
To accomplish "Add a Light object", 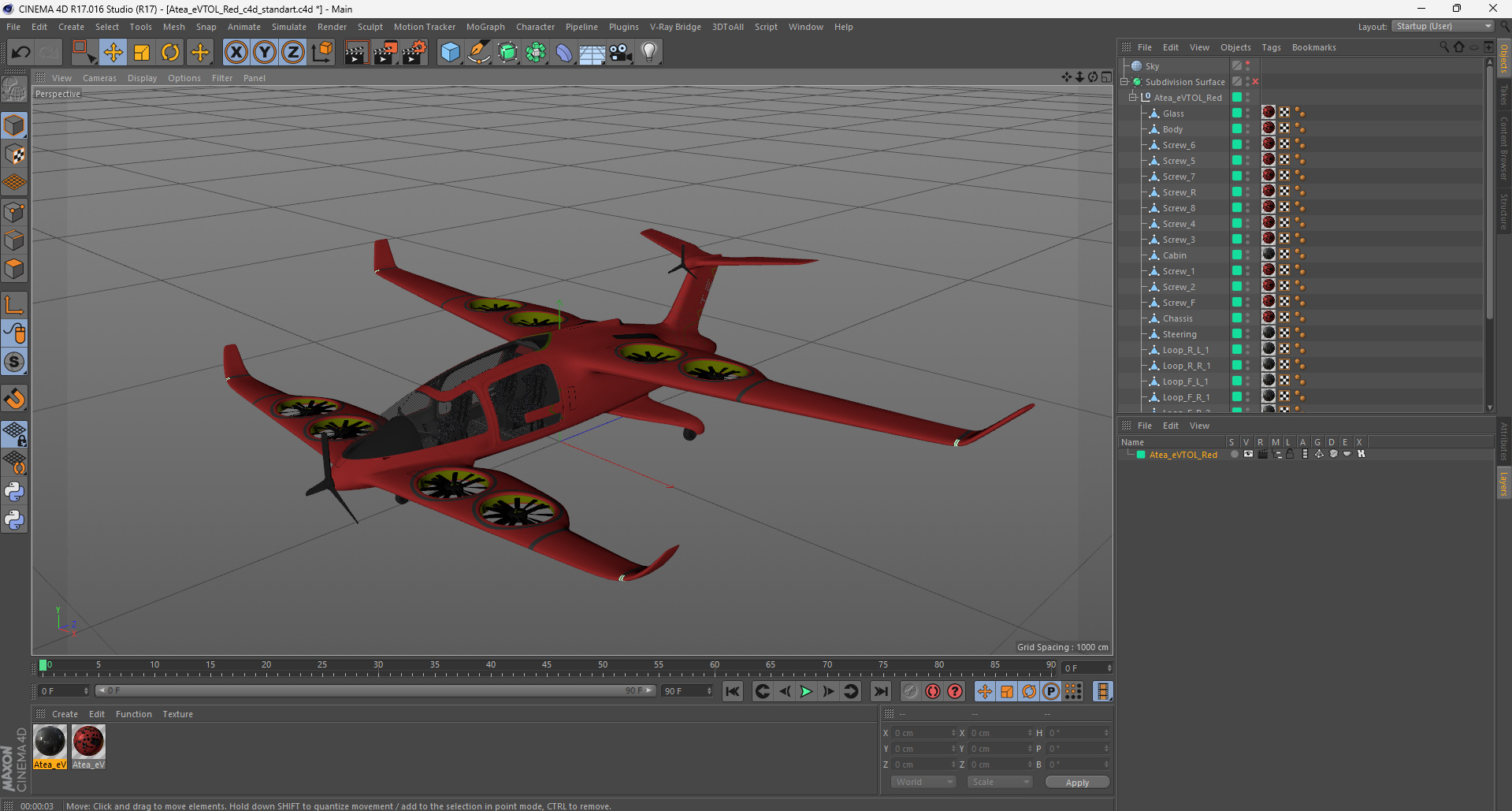I will pyautogui.click(x=649, y=53).
